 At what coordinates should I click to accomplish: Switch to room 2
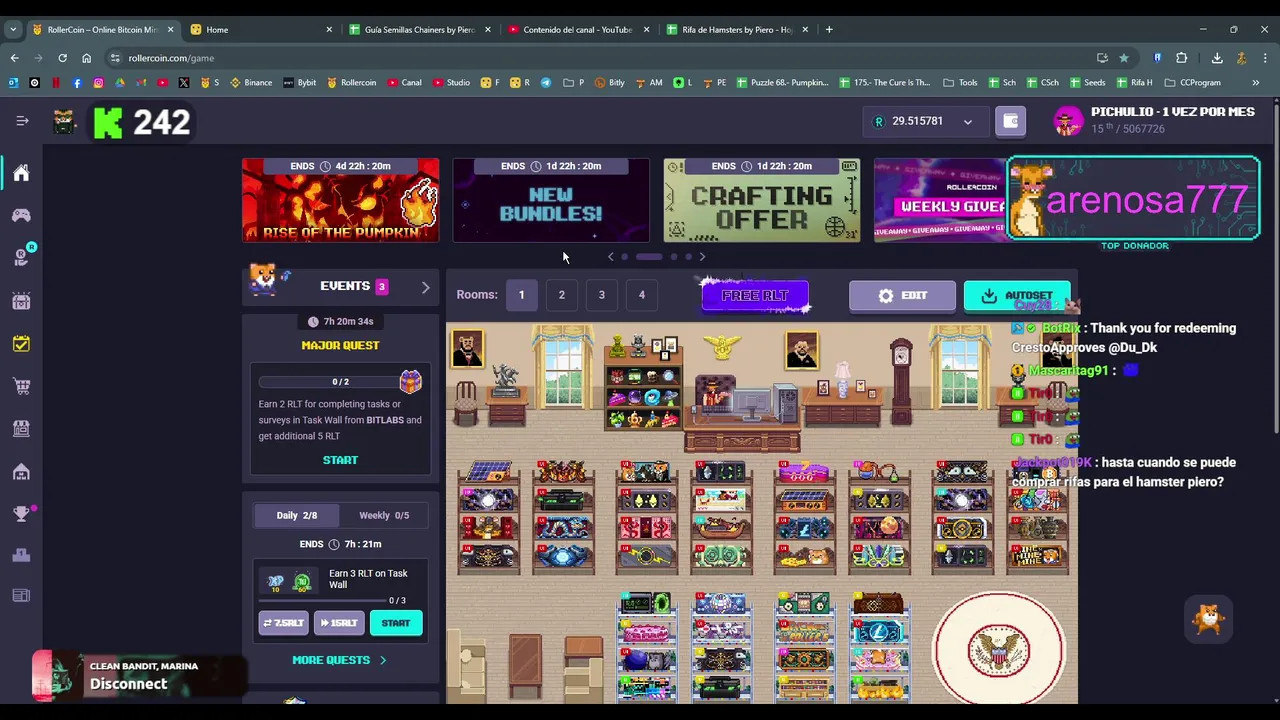coord(561,295)
